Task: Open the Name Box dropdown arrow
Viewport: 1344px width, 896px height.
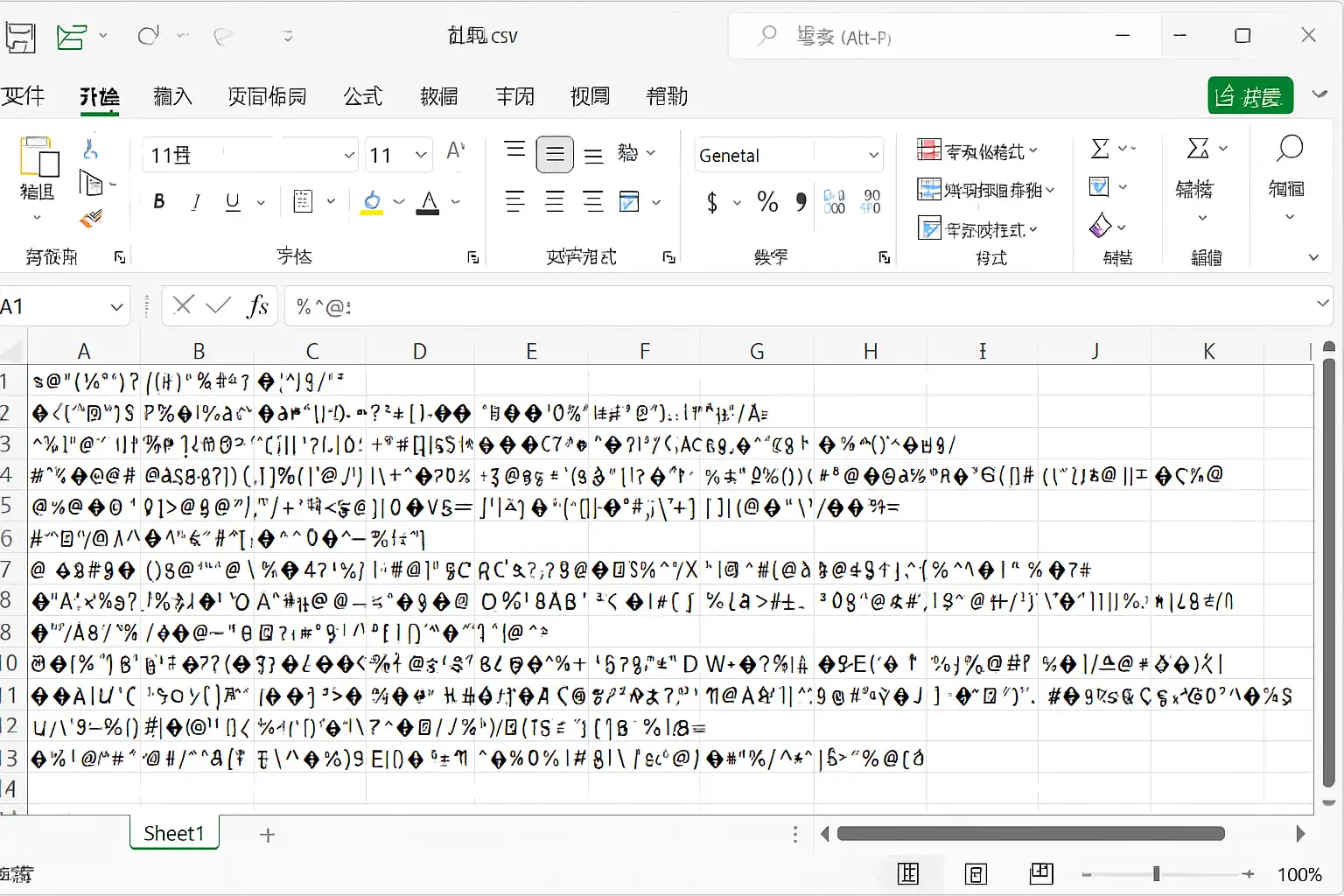Action: click(x=116, y=307)
